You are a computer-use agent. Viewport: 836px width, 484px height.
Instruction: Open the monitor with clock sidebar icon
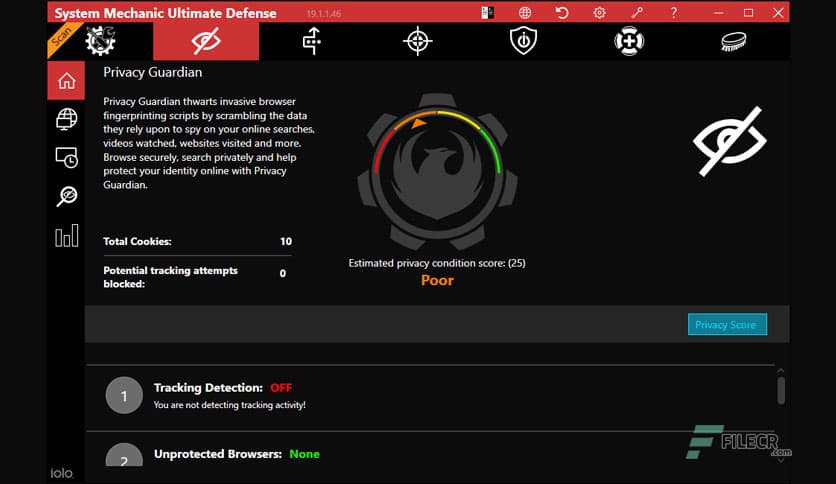tap(66, 157)
